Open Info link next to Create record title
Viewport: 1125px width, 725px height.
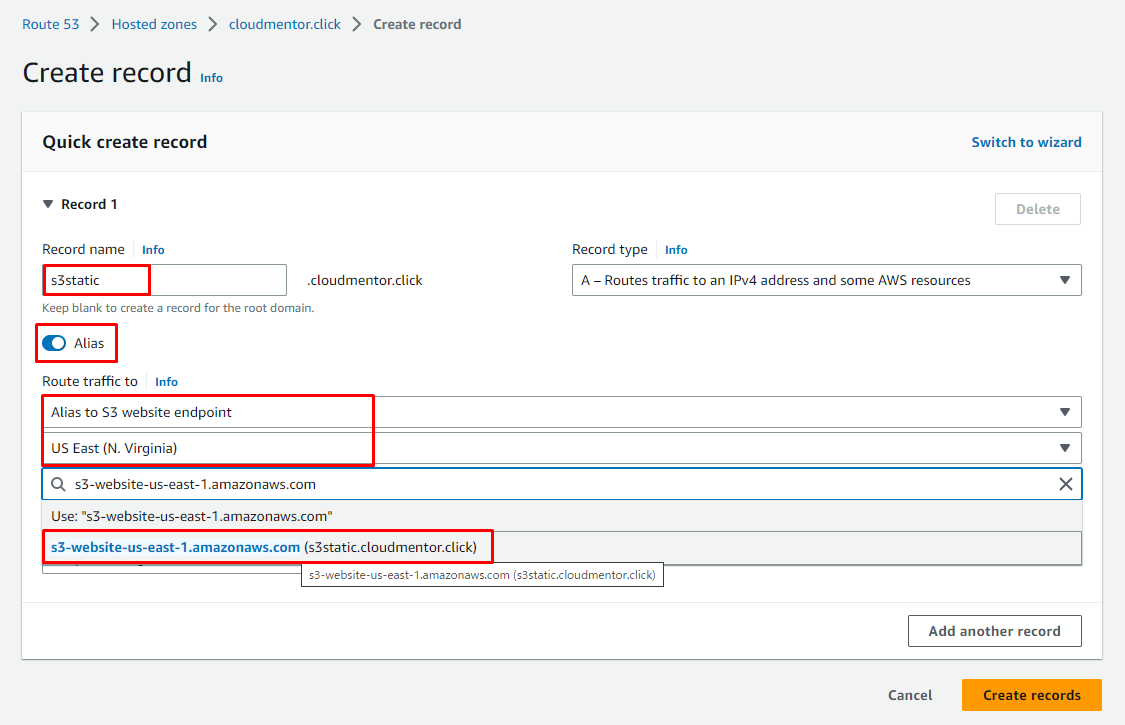point(211,78)
